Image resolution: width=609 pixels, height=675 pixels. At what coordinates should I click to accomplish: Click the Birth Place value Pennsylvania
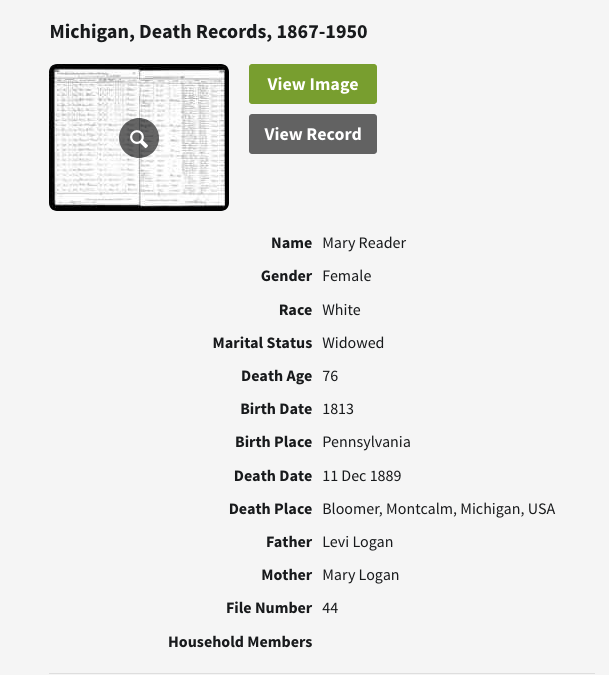tap(366, 442)
